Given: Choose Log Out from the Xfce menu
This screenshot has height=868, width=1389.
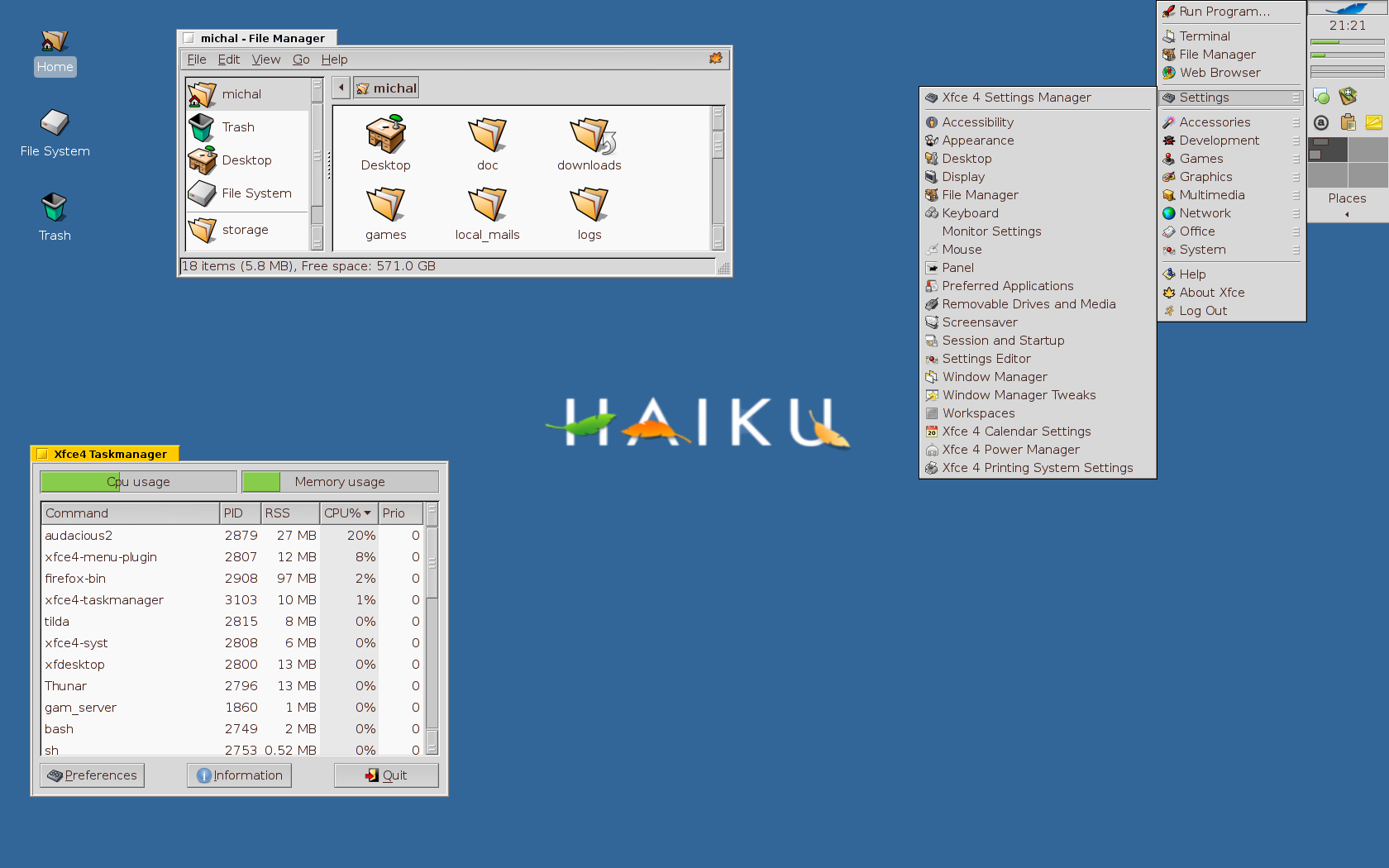Looking at the screenshot, I should 1231,311.
